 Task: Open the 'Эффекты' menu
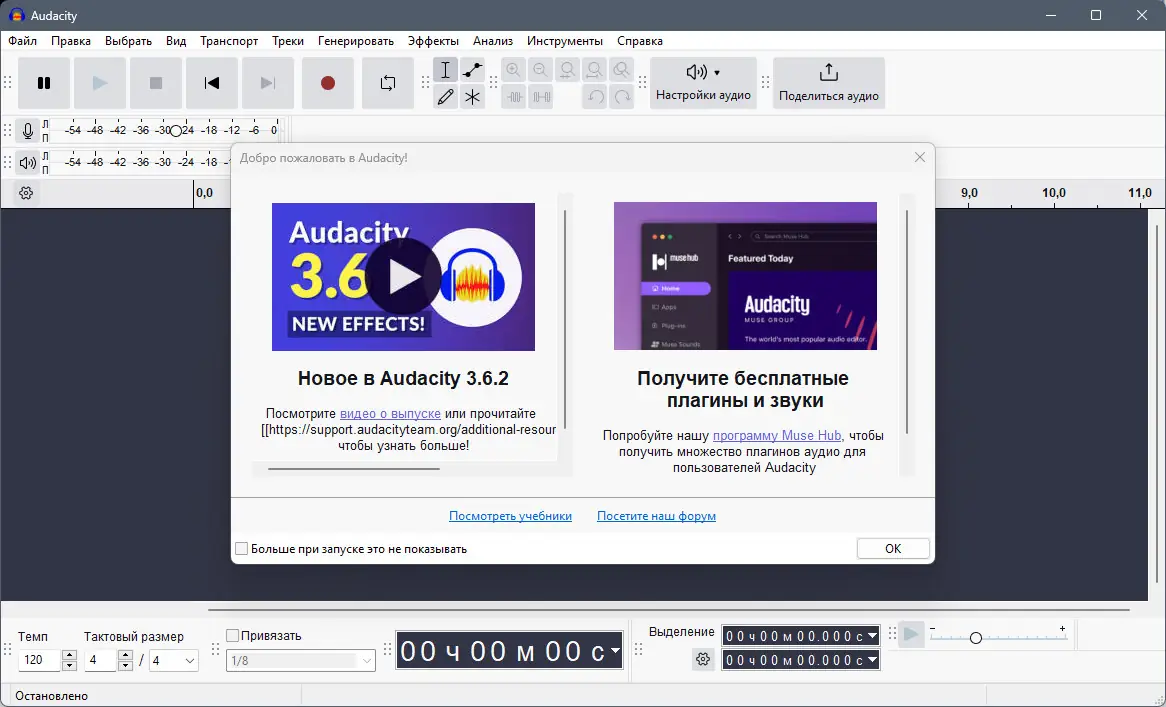[434, 41]
